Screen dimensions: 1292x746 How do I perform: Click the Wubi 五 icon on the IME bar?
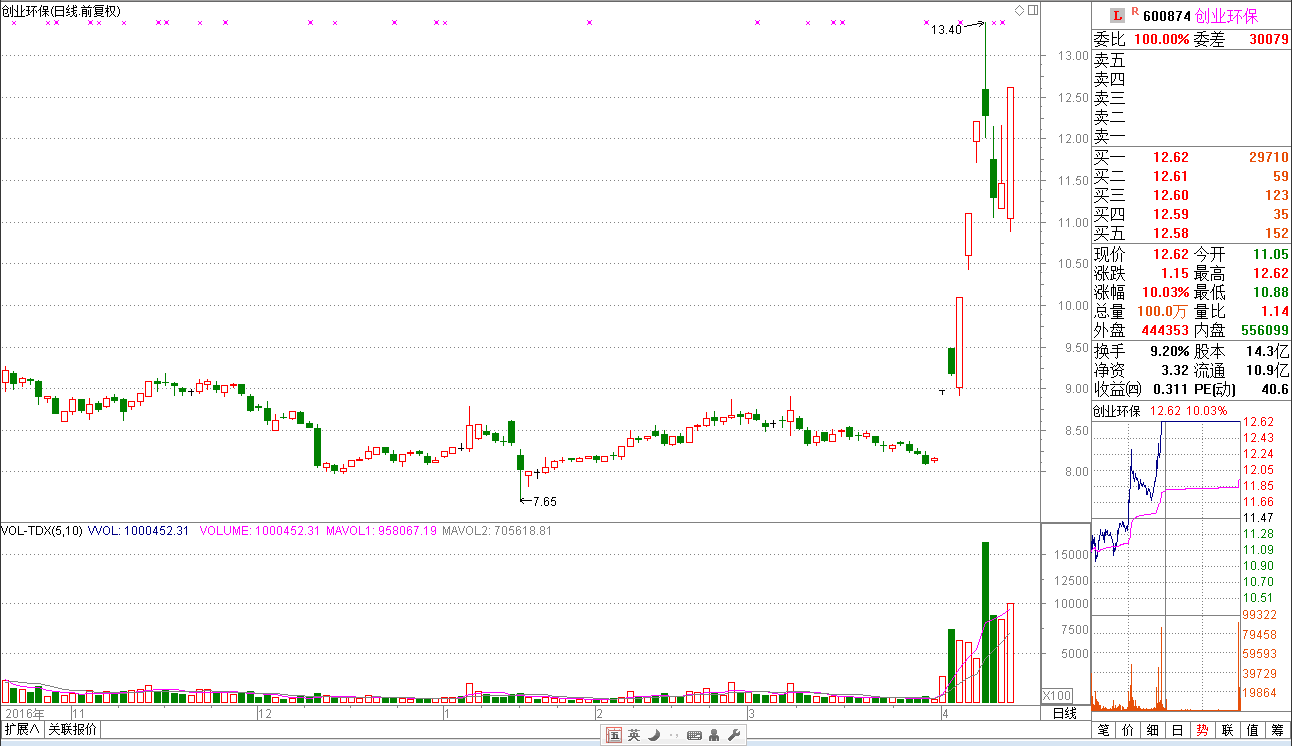[615, 735]
